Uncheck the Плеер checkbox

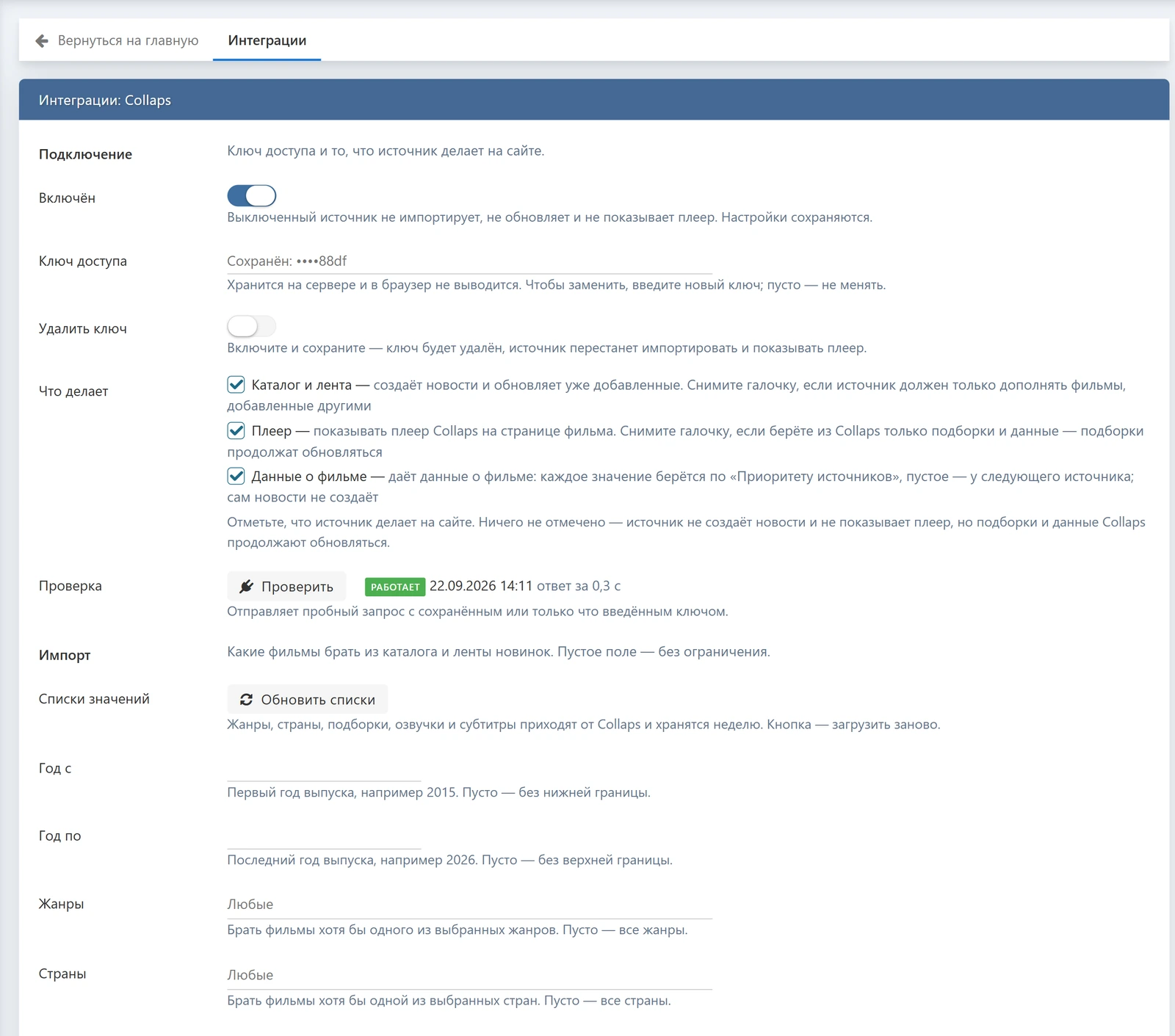tap(236, 431)
